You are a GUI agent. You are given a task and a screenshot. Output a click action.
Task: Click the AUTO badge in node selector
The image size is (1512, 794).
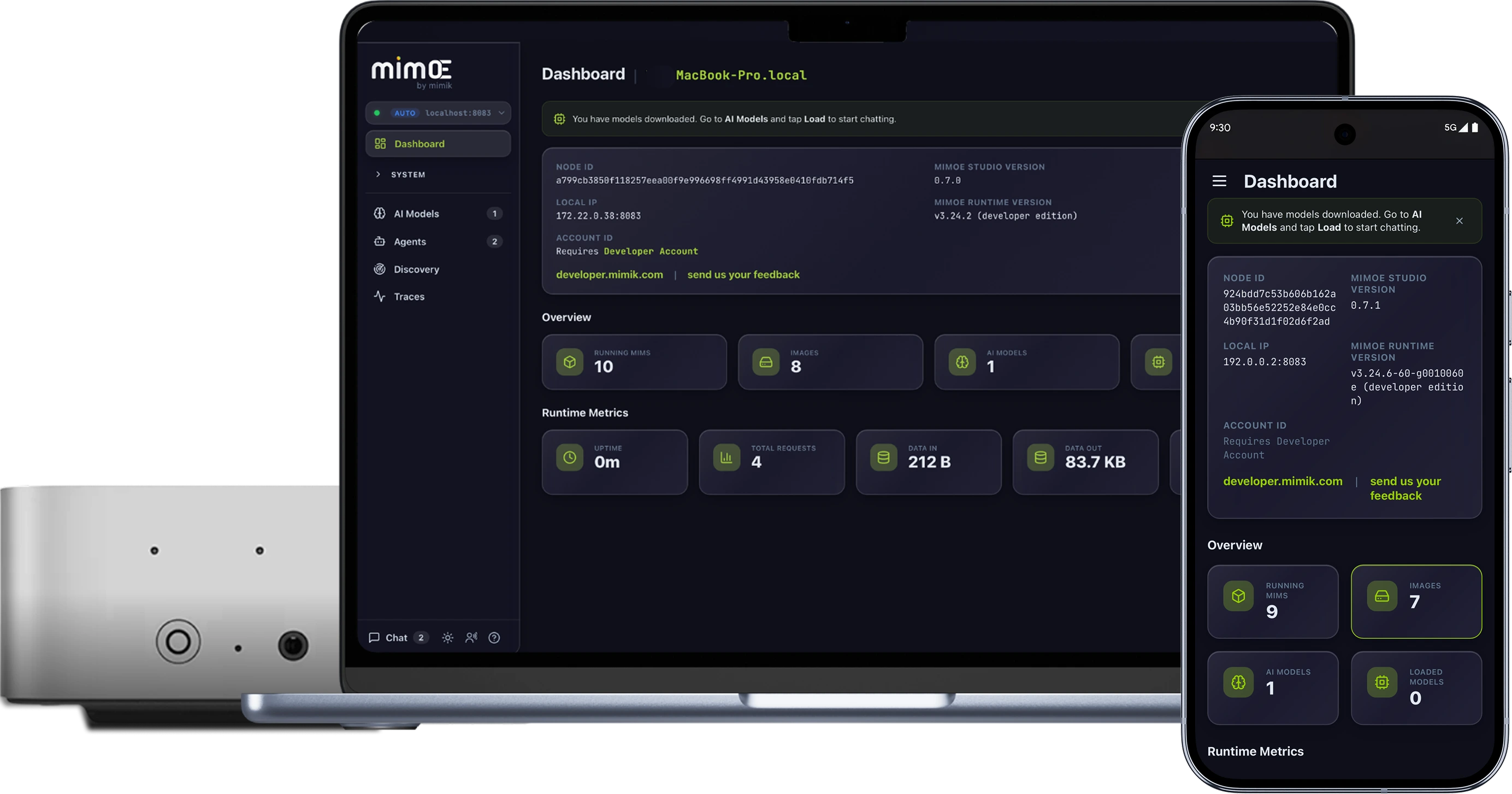(x=404, y=113)
